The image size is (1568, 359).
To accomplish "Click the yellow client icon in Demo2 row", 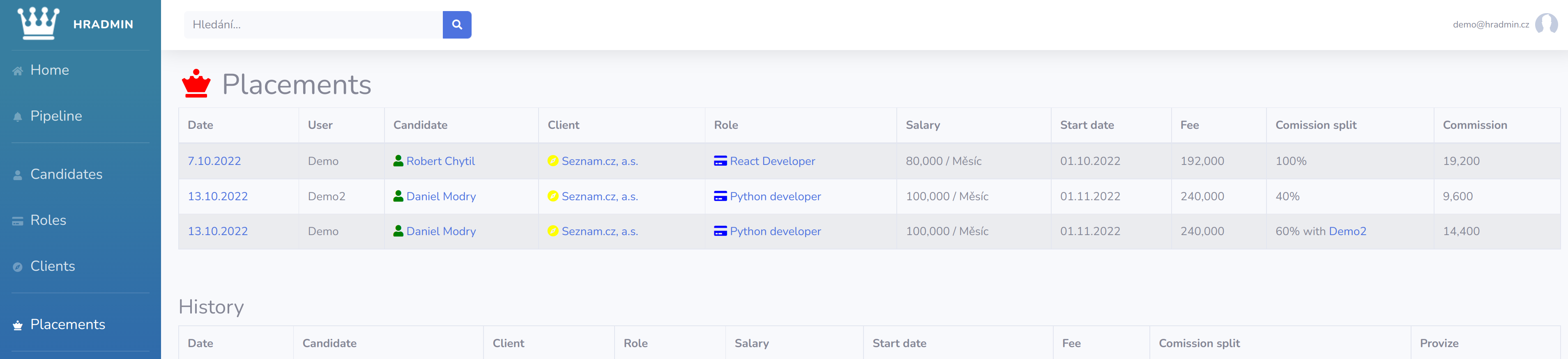I will pyautogui.click(x=553, y=196).
